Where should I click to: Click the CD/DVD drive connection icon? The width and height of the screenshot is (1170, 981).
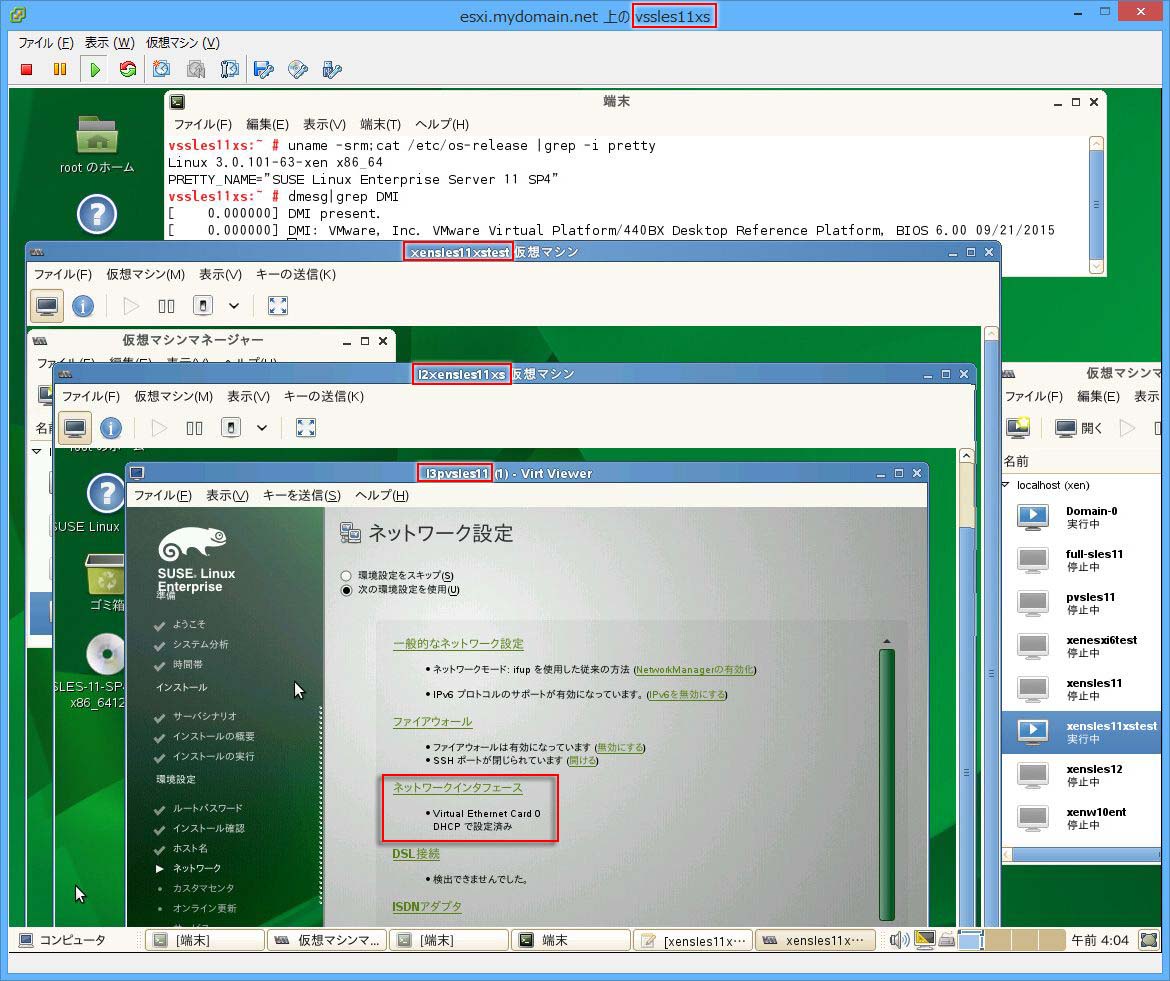point(298,69)
